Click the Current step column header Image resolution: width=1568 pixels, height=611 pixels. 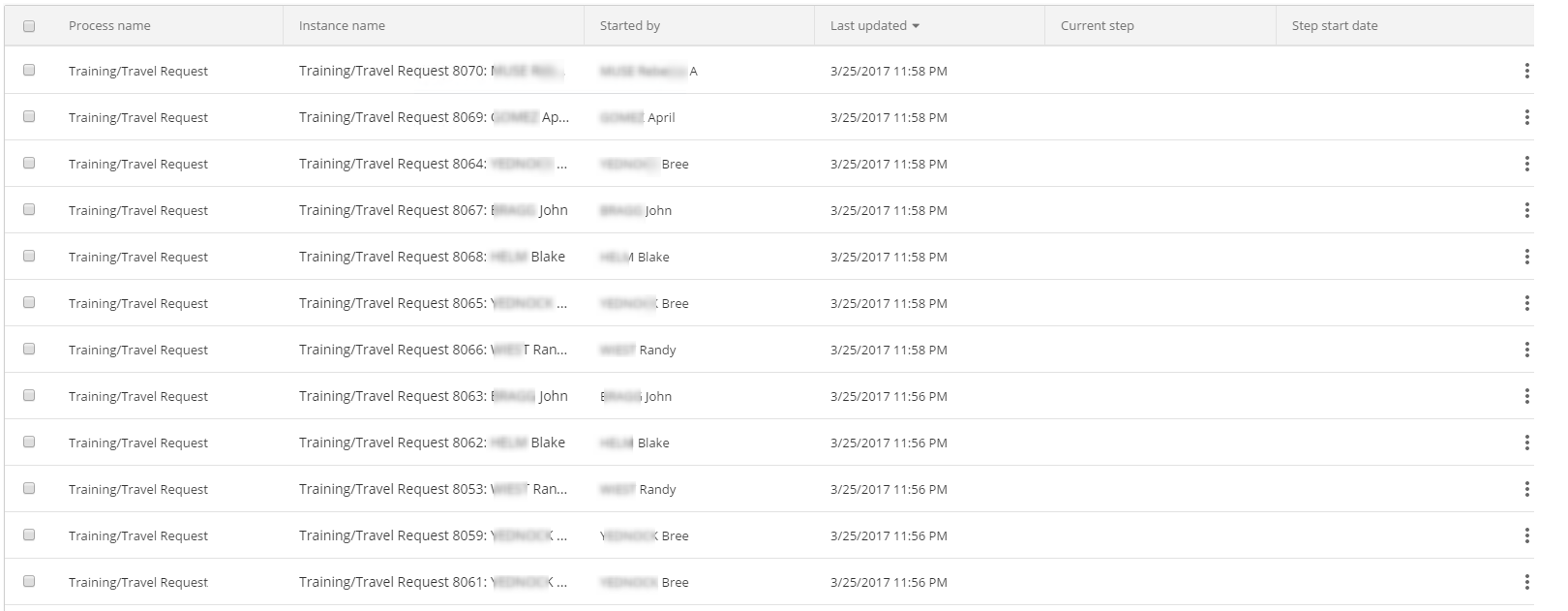coord(1097,26)
